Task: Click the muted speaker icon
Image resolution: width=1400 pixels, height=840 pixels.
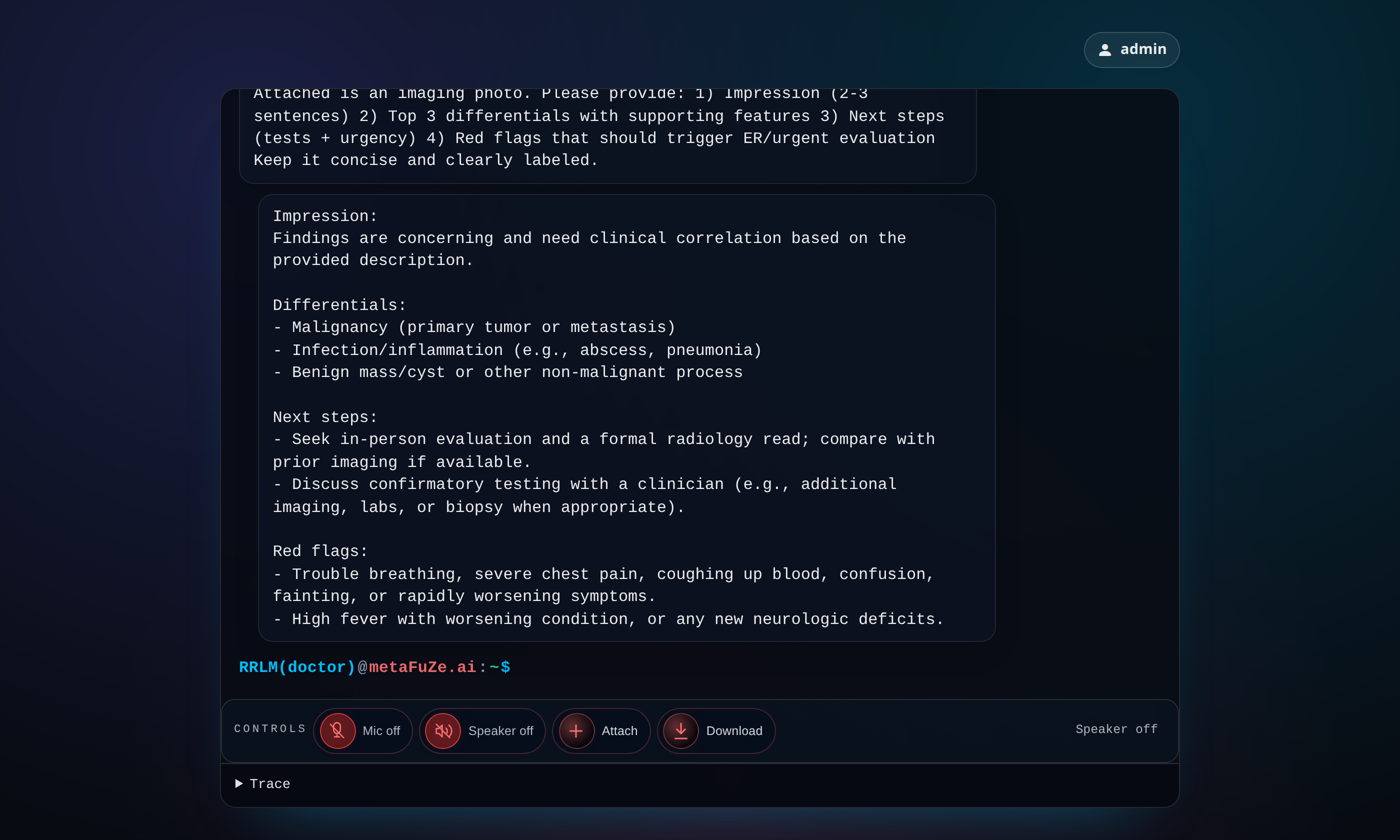Action: pyautogui.click(x=443, y=731)
